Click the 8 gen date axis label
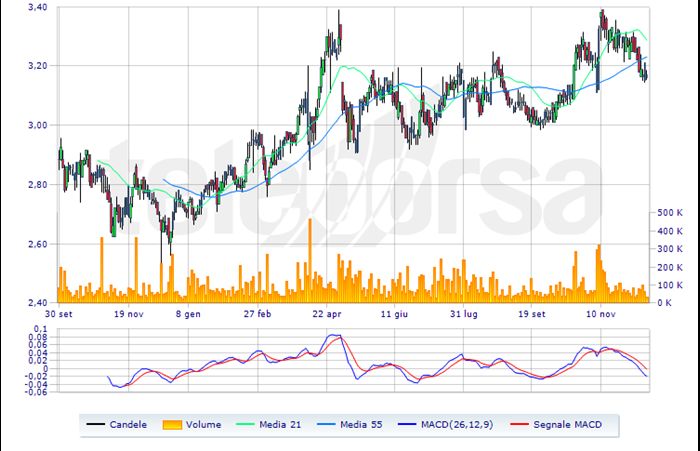The height and width of the screenshot is (451, 700). point(188,313)
